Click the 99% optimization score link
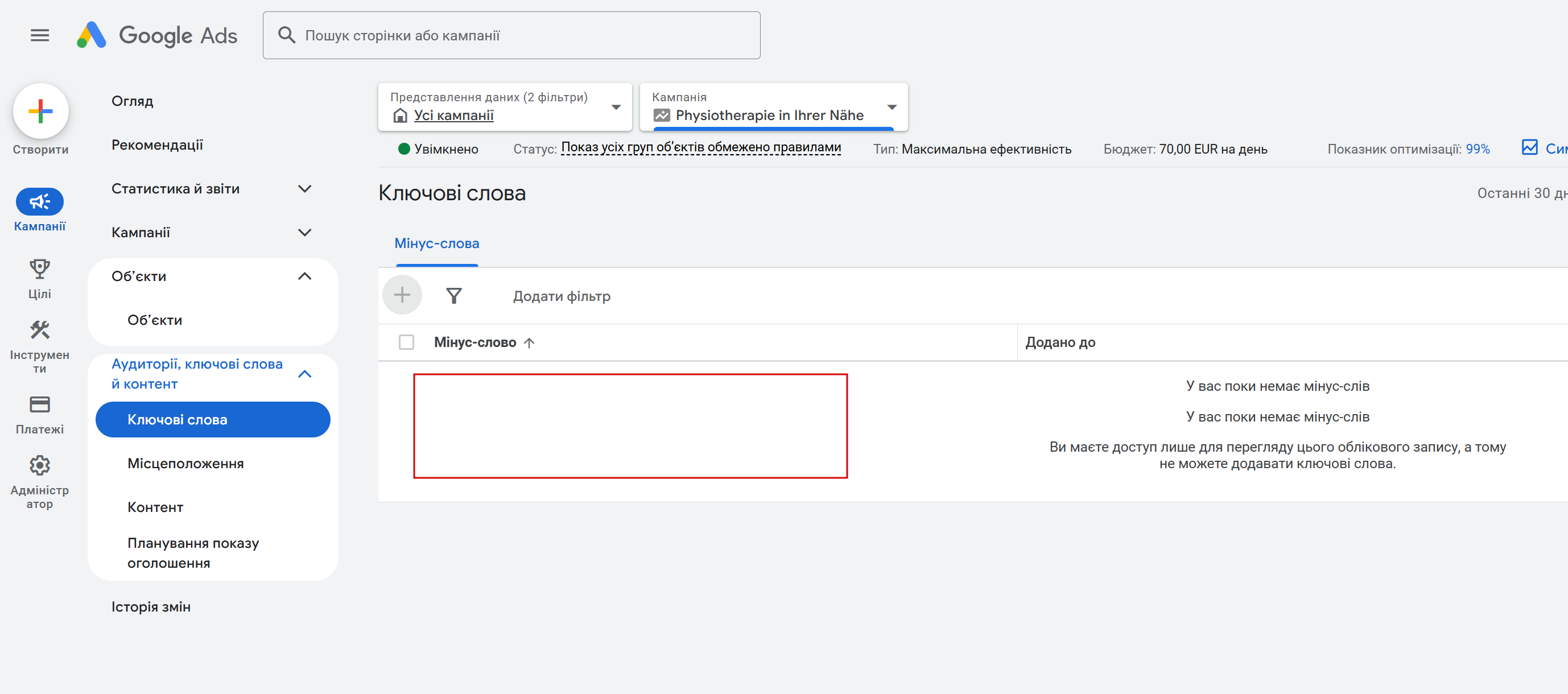The image size is (1568, 694). [1477, 149]
